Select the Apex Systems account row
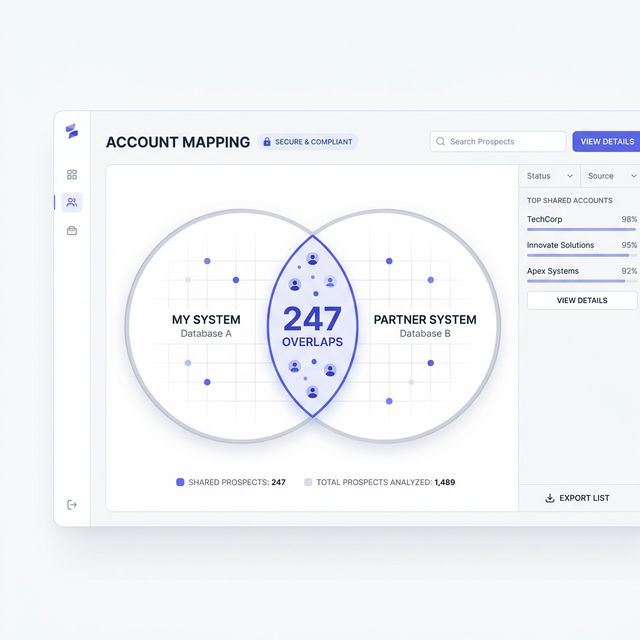This screenshot has width=640, height=640. pos(582,276)
